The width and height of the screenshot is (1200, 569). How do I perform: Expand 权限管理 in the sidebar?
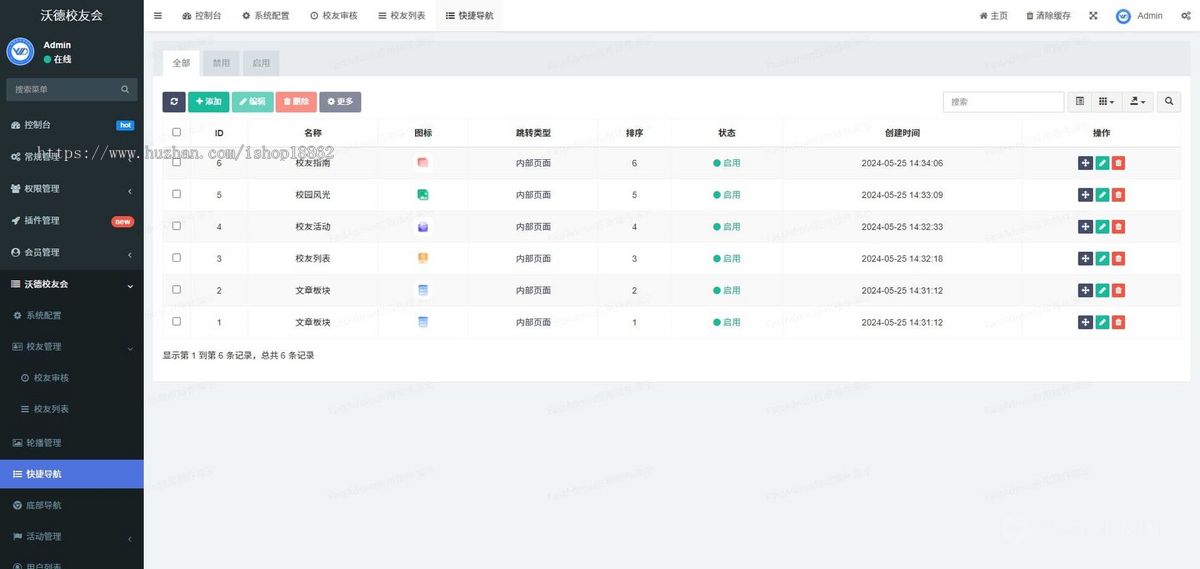coord(72,189)
